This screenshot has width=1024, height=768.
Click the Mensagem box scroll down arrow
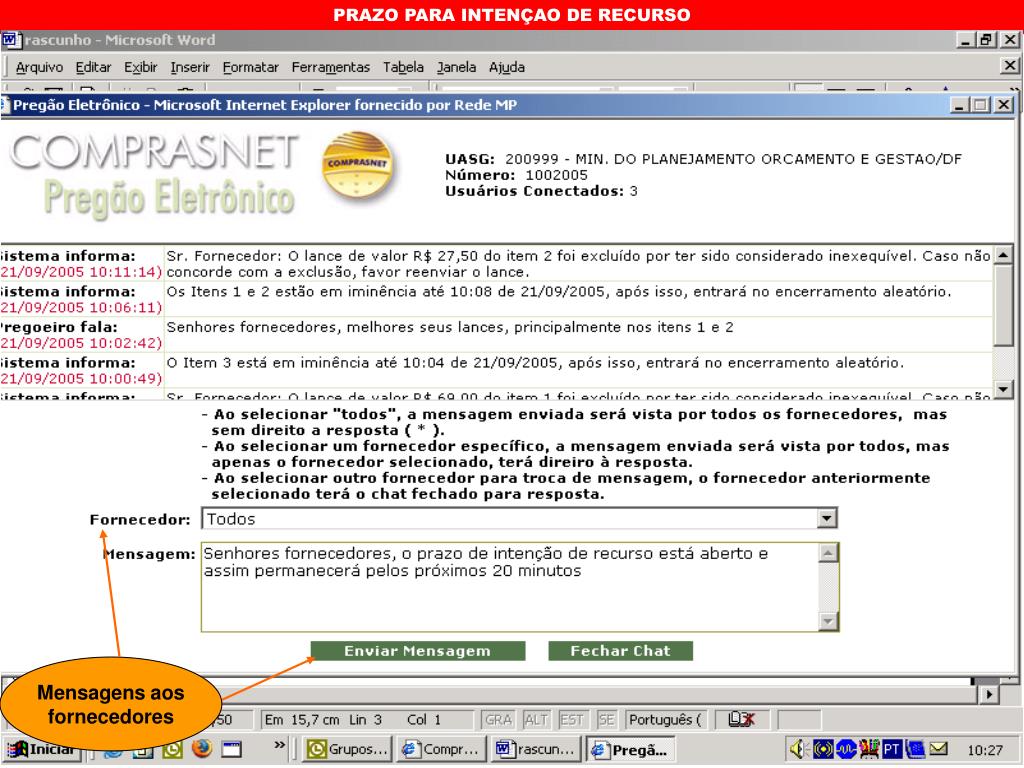point(828,621)
